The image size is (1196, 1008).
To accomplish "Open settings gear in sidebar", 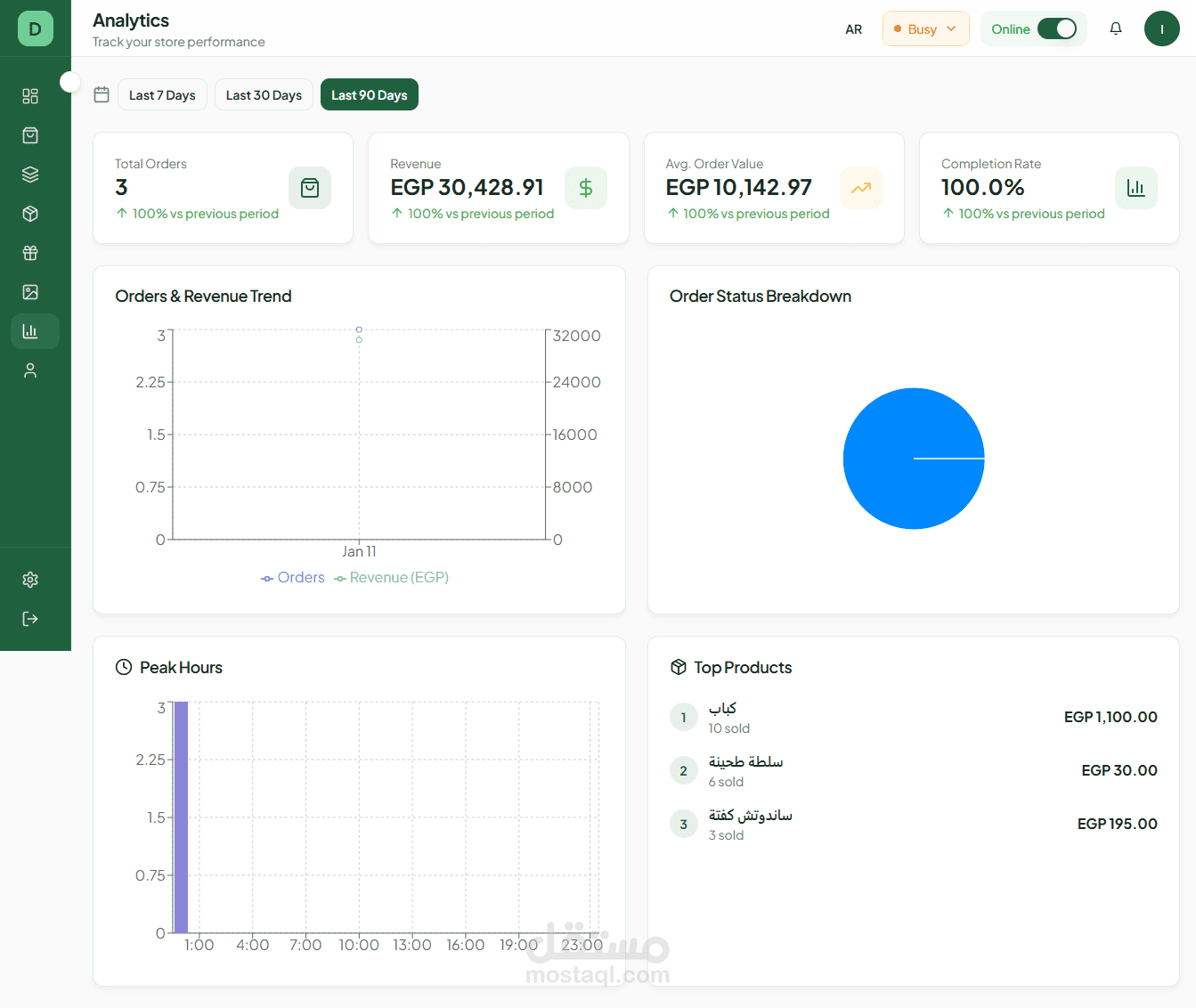I will (x=30, y=580).
